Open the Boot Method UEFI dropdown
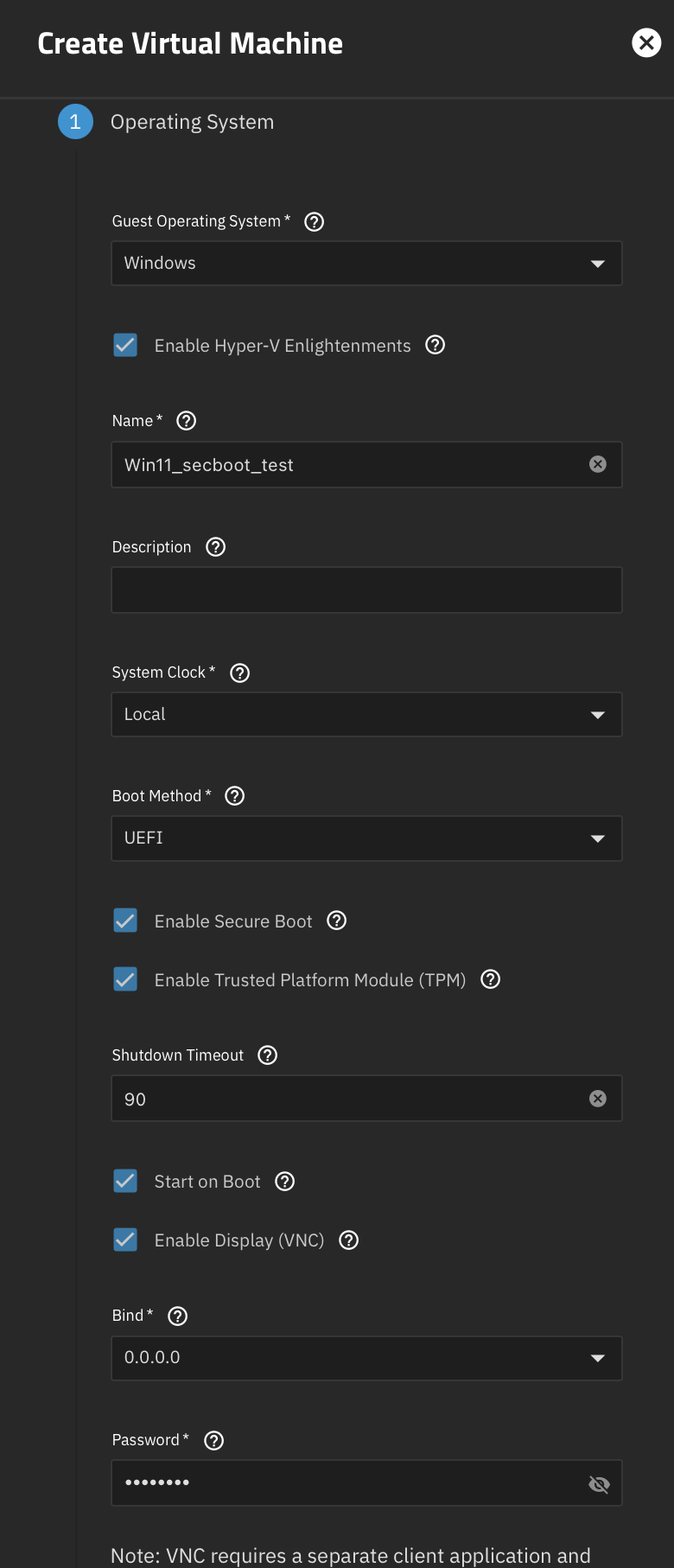The image size is (674, 1568). coord(366,838)
